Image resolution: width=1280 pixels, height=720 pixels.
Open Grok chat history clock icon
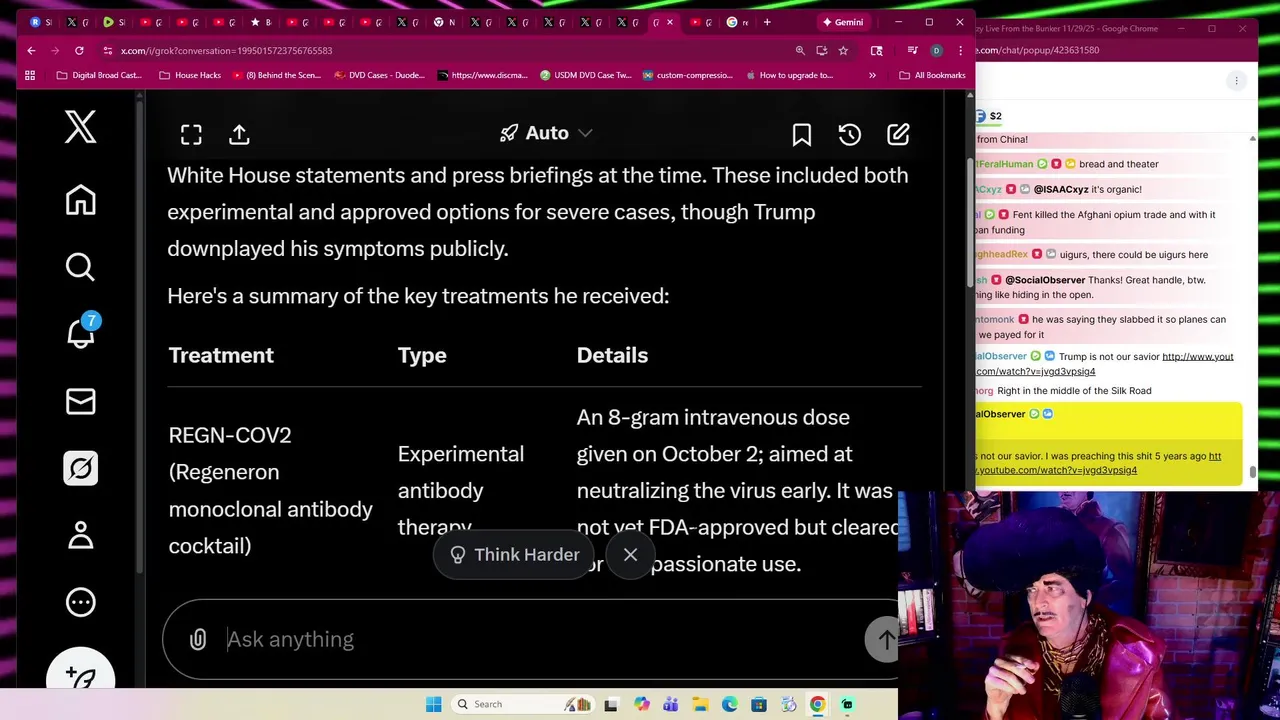click(x=850, y=135)
